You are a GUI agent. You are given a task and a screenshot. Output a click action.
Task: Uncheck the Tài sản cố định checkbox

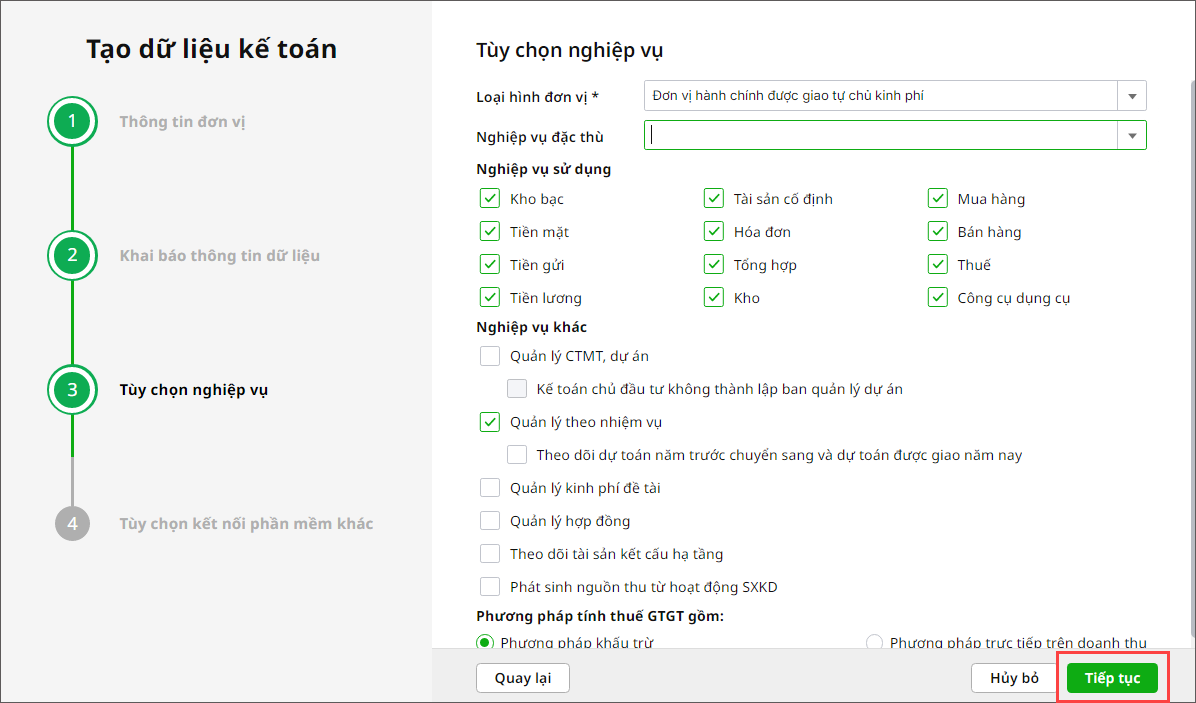713,199
